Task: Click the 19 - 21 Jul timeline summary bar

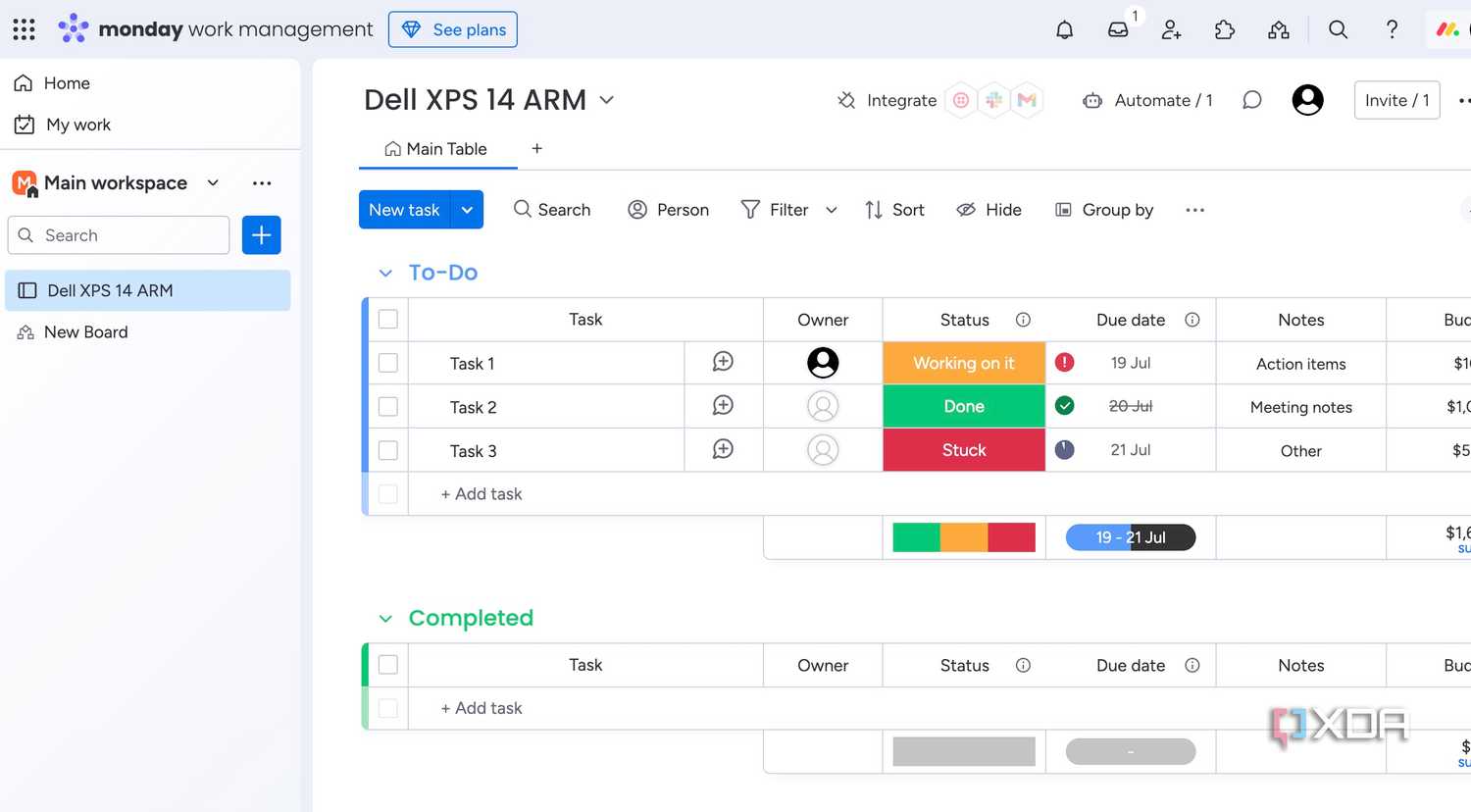Action: click(1131, 537)
